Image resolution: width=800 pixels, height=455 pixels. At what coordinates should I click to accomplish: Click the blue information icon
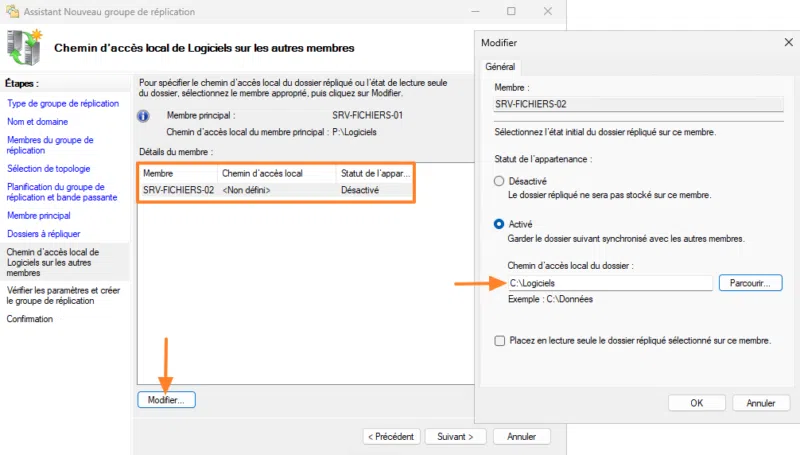click(145, 116)
